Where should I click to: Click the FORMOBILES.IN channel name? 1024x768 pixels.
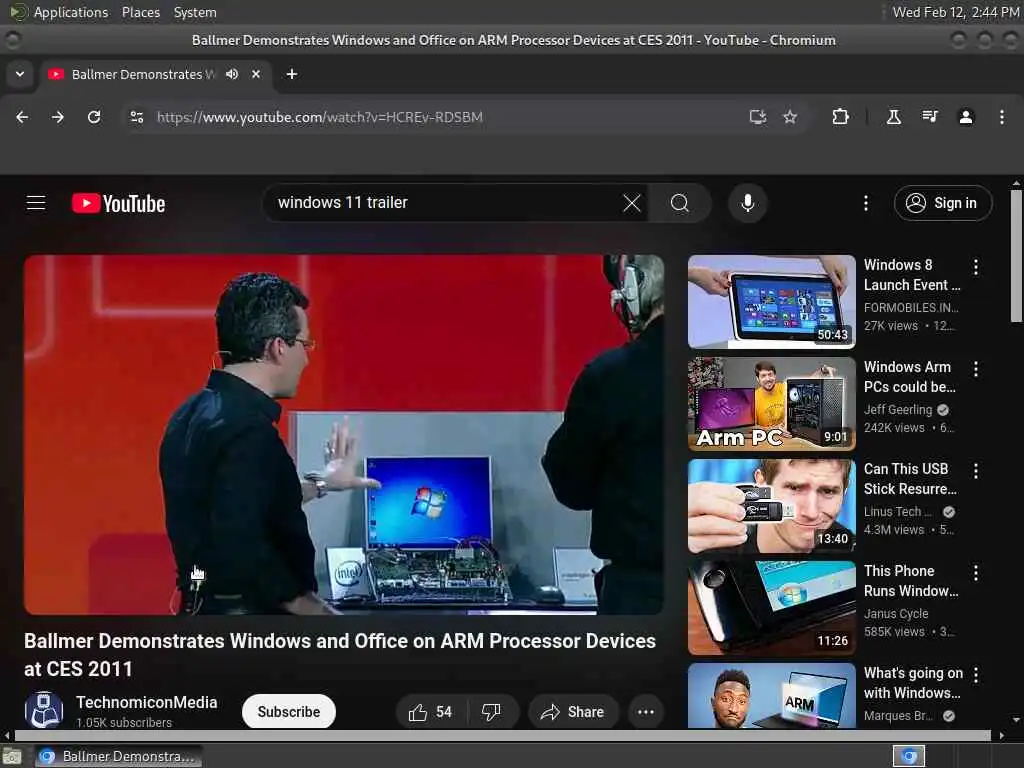coord(911,308)
